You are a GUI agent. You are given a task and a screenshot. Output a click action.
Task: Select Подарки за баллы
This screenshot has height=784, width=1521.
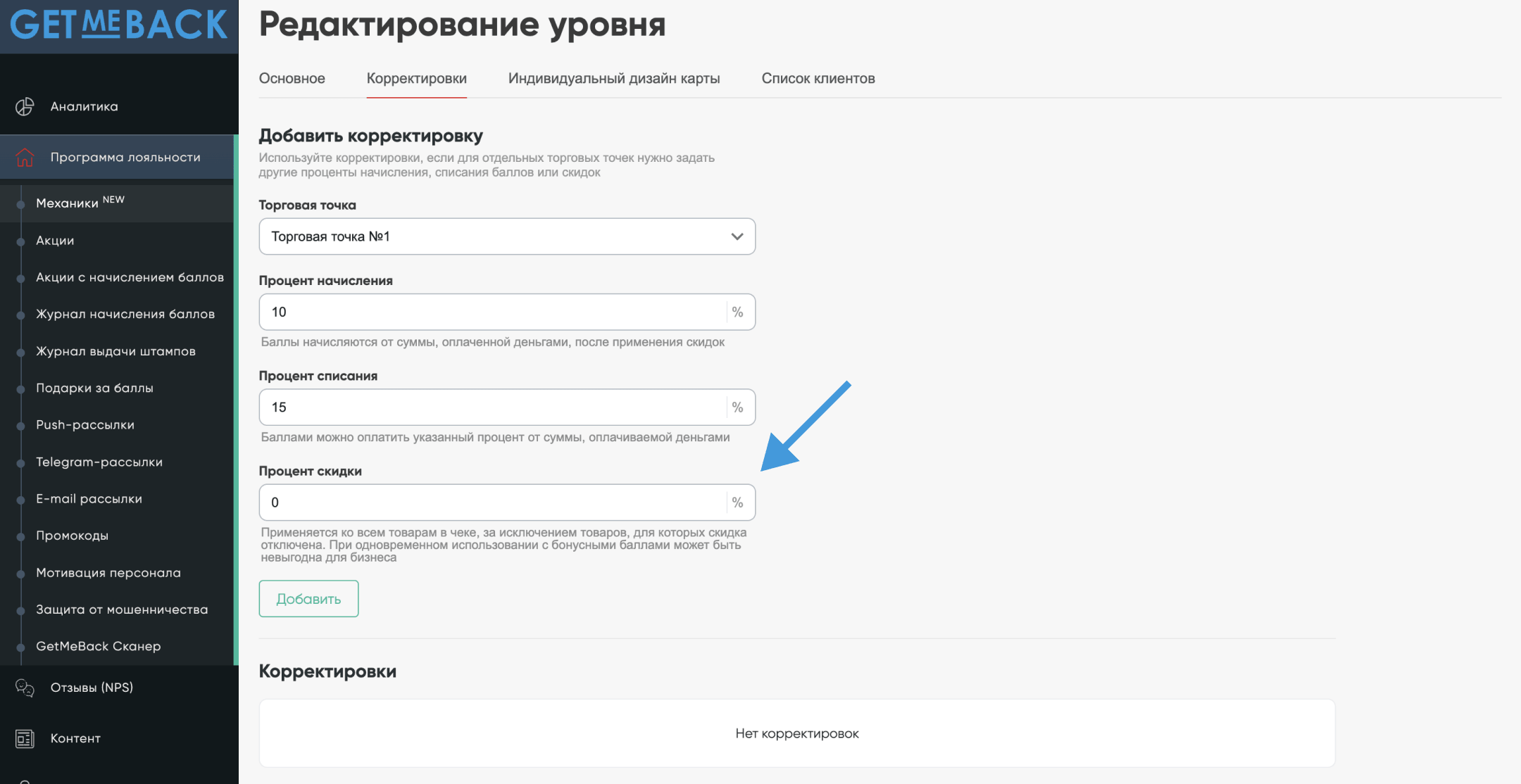(95, 388)
